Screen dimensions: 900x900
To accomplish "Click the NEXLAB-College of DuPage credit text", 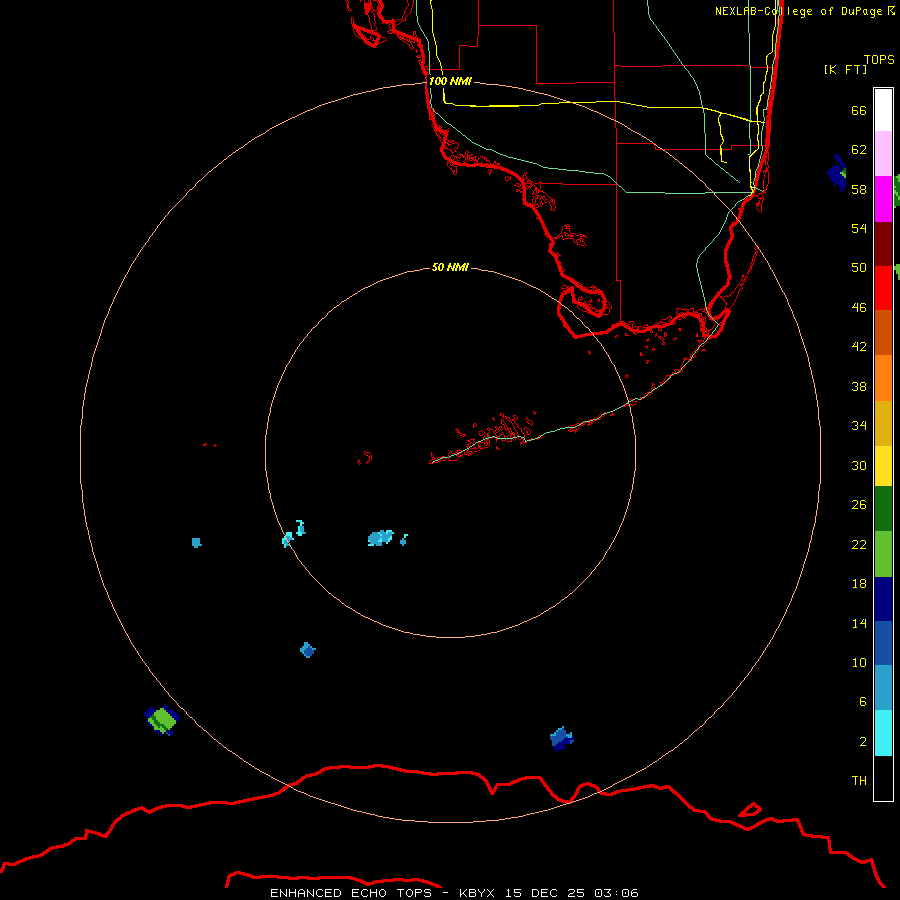I will (804, 11).
